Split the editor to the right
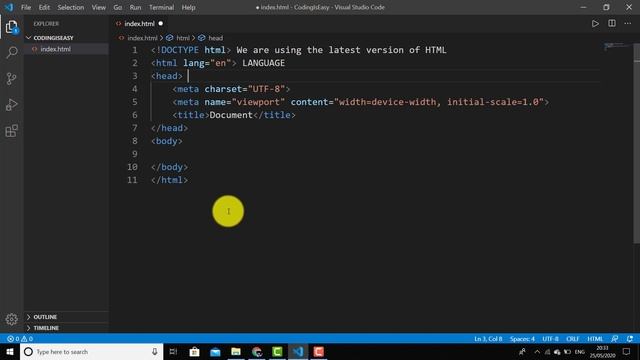This screenshot has height=360, width=640. tap(611, 24)
